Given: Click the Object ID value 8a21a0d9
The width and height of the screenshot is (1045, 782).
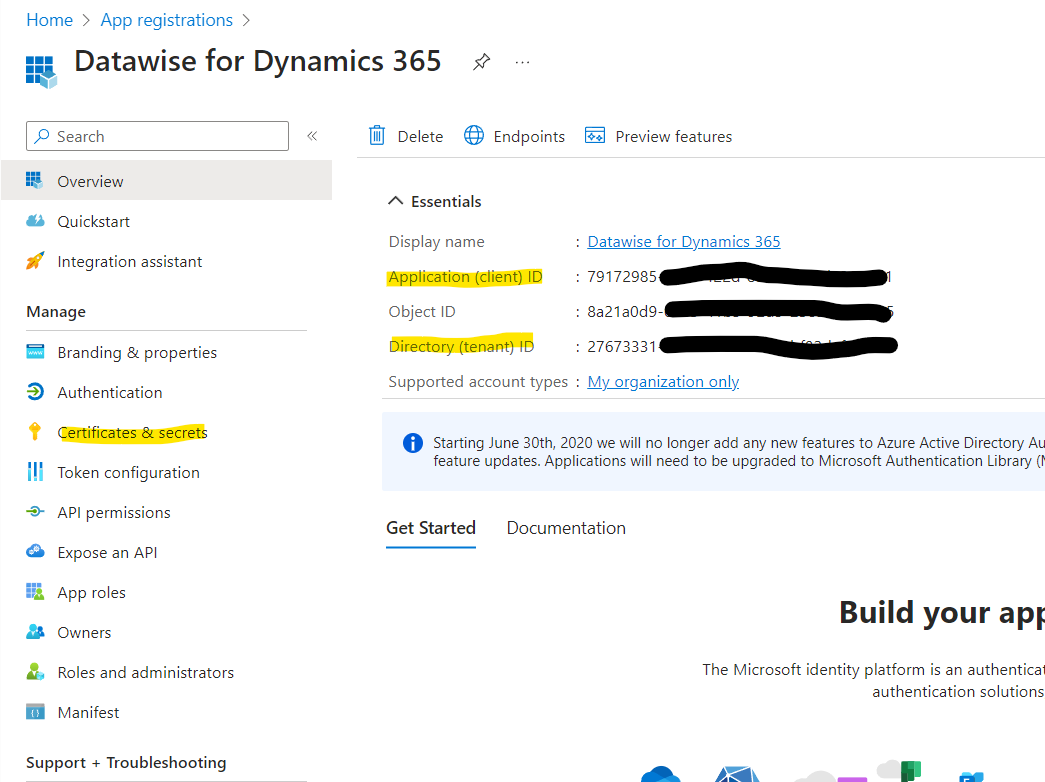Looking at the screenshot, I should [624, 311].
